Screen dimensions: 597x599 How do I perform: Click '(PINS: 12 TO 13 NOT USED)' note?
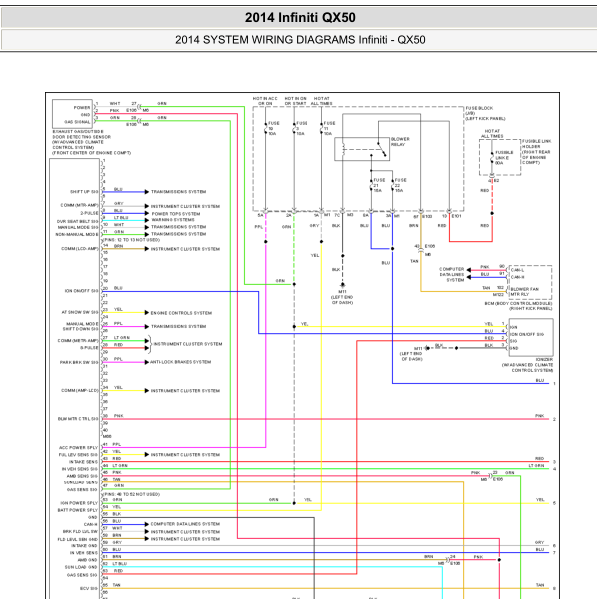click(x=131, y=240)
